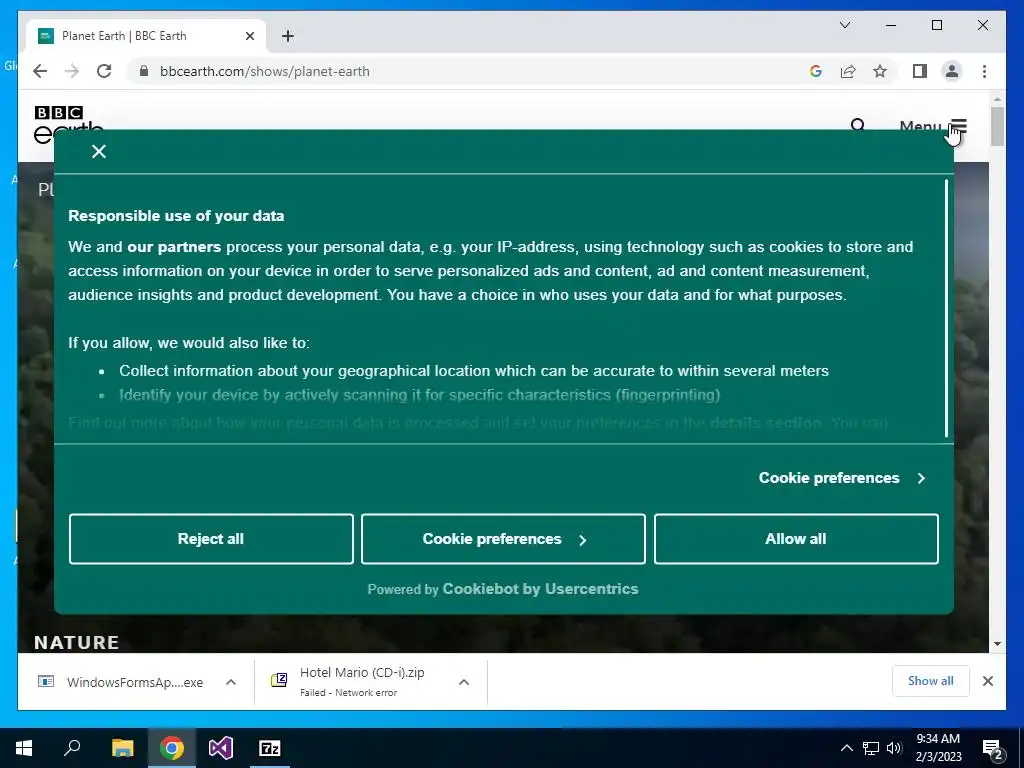
Task: Open 7-Zip from the taskbar
Action: point(270,748)
